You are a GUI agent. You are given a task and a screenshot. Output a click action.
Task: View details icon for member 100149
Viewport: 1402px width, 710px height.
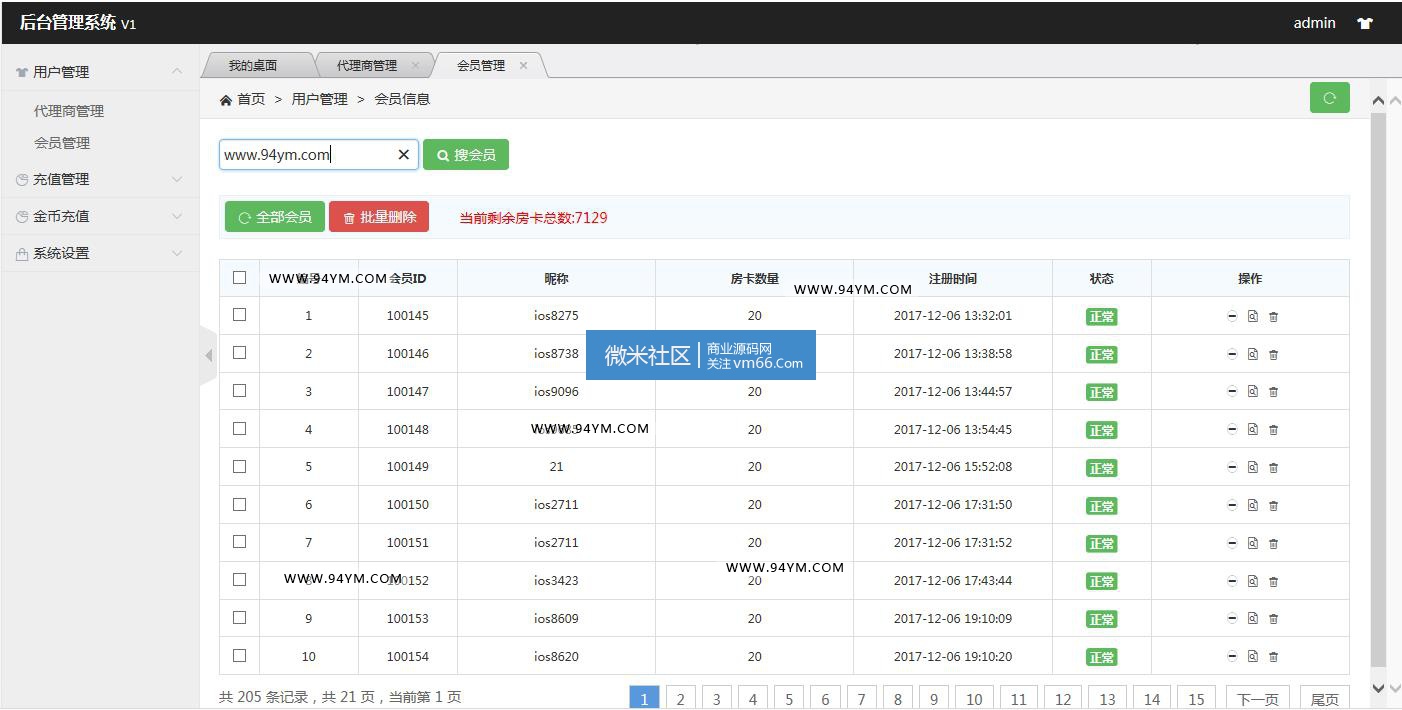coord(1252,467)
